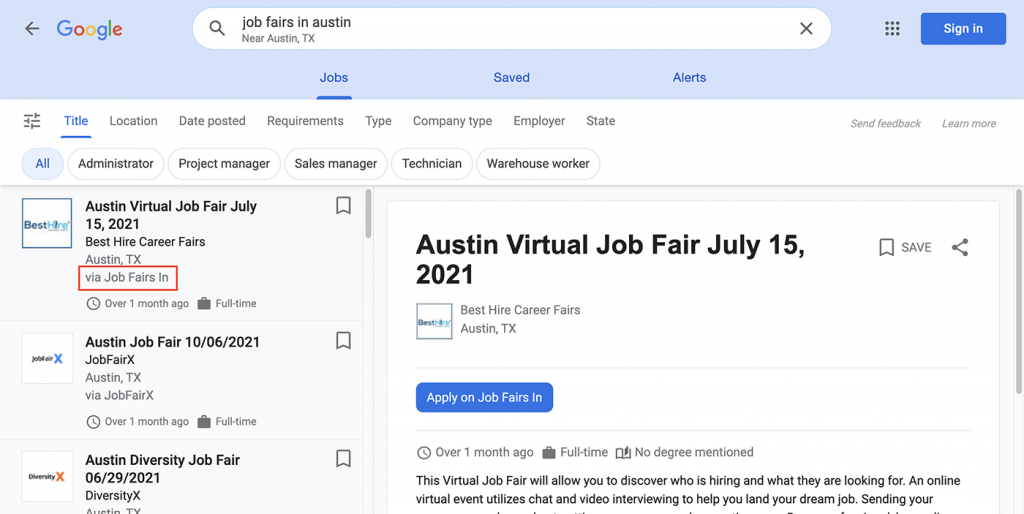The image size is (1024, 514).
Task: Clear the search query with X
Action: 807,28
